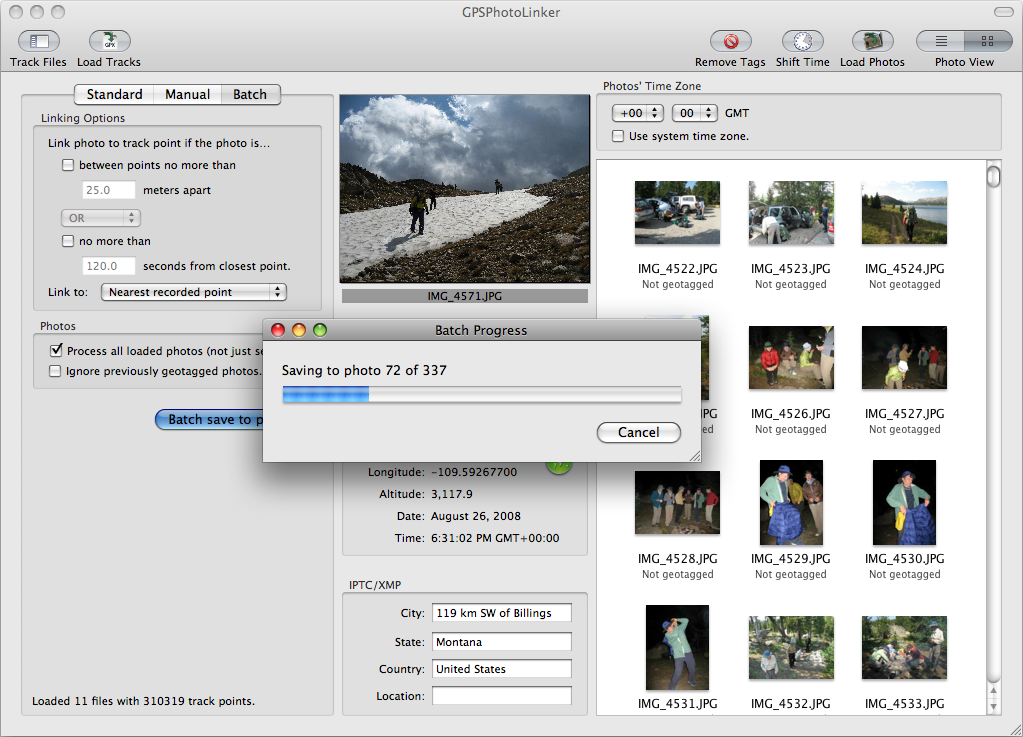The image size is (1023, 737).
Task: Enable 'no more than' seconds checkbox
Action: click(68, 241)
